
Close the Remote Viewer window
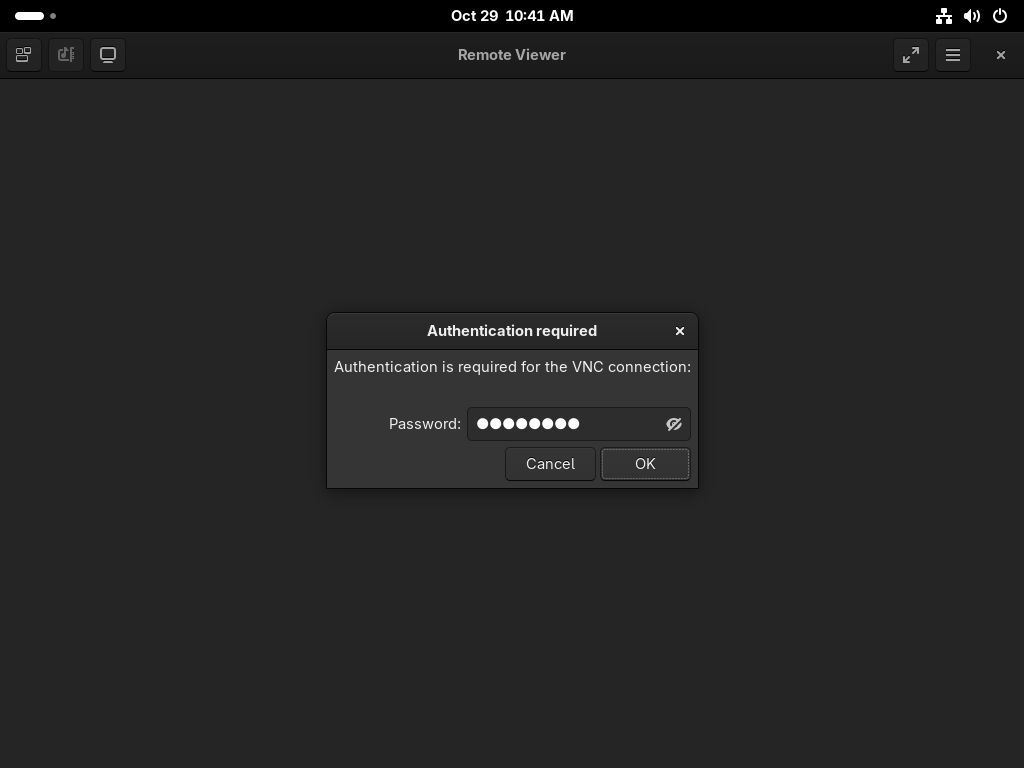1000,55
